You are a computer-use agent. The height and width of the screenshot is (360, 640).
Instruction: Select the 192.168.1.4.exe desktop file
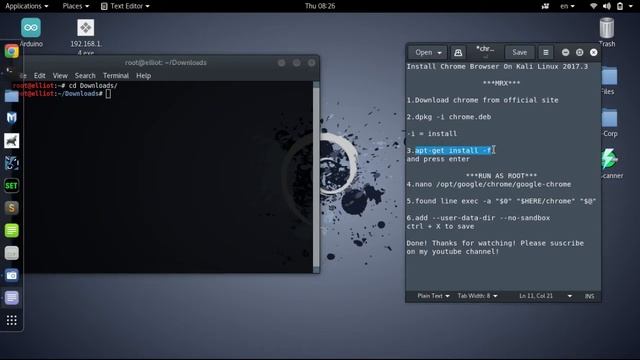coord(86,37)
